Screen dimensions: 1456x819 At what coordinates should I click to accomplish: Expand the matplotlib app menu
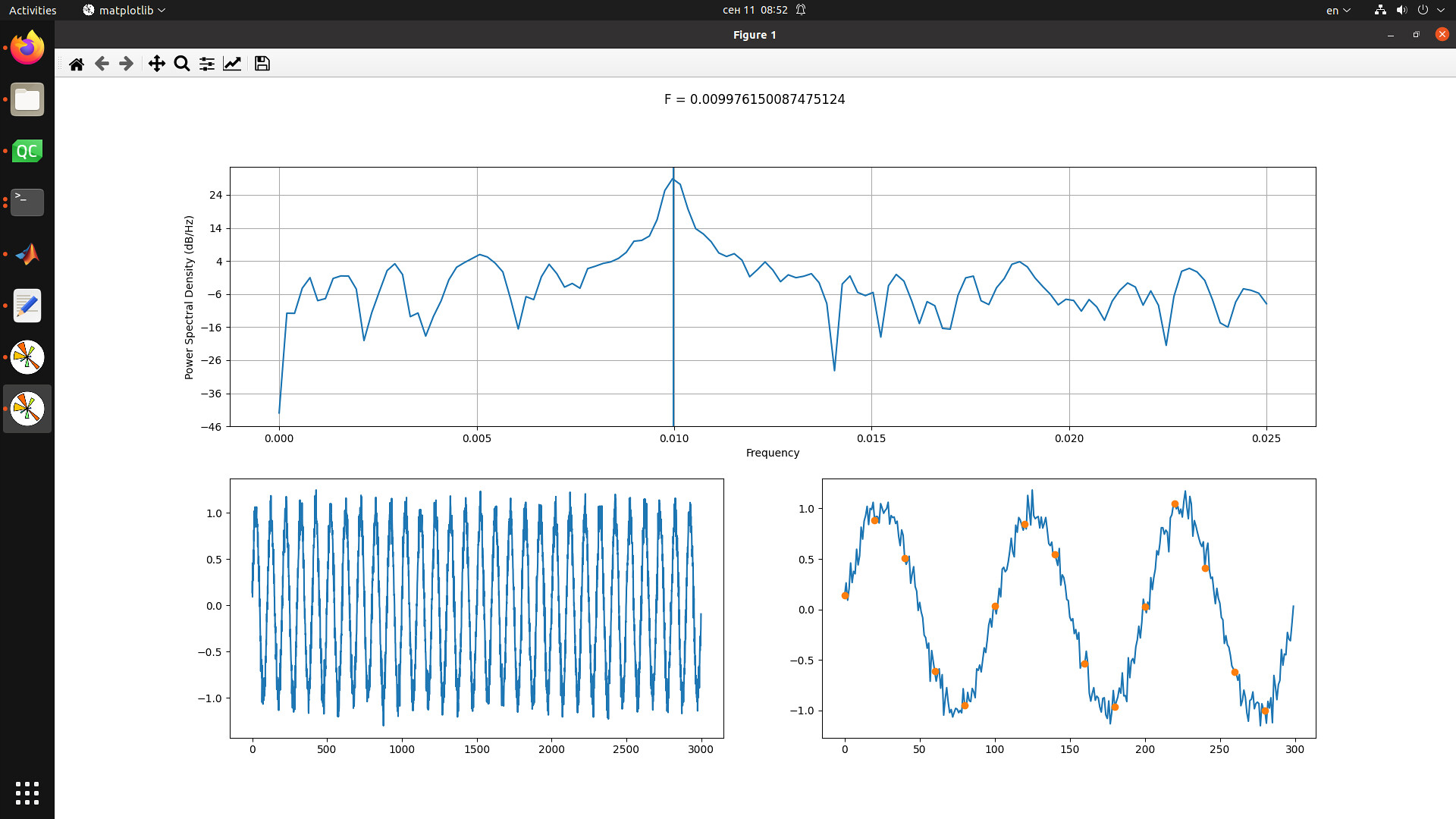[124, 10]
